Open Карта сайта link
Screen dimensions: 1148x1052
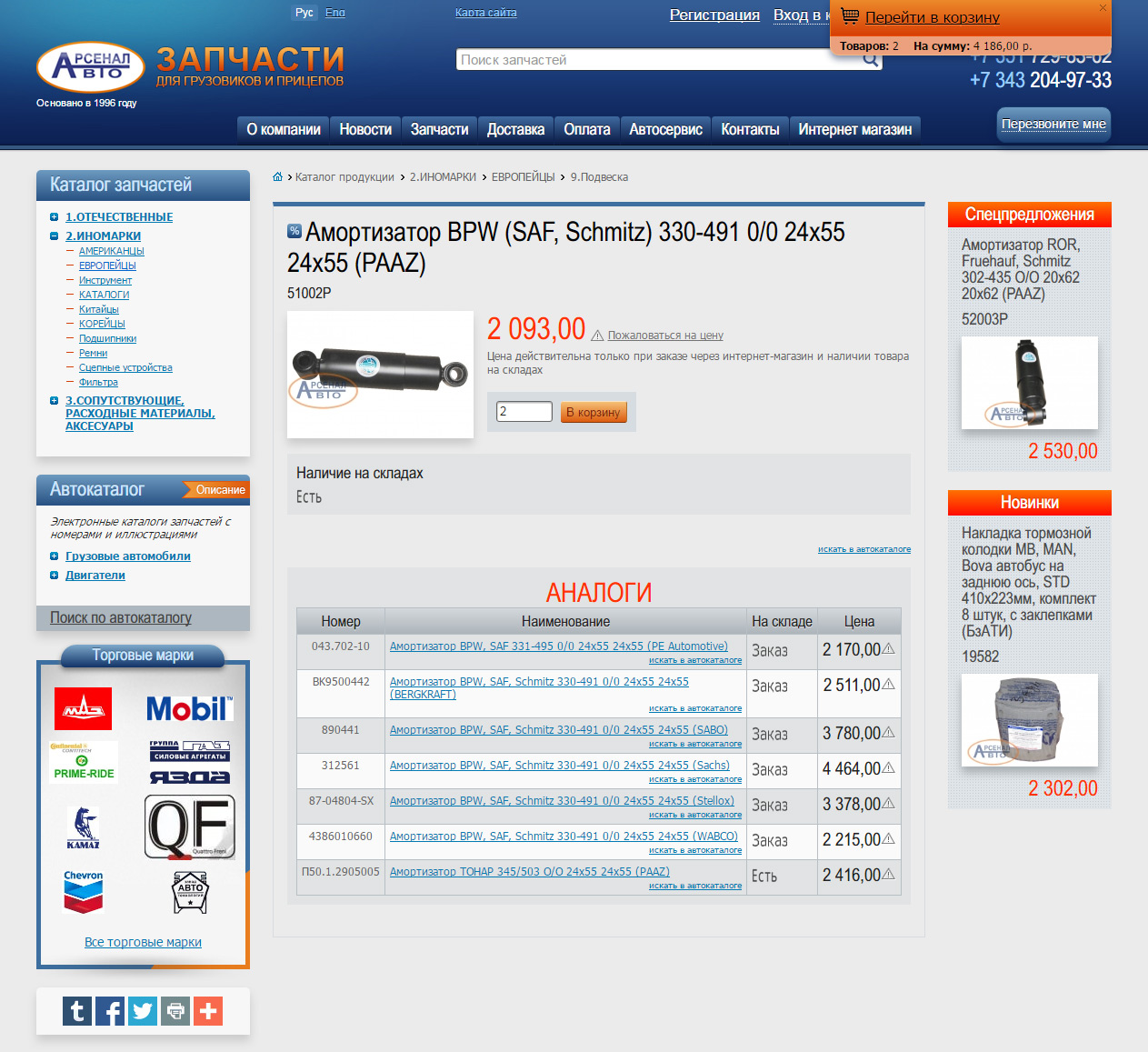pos(486,13)
